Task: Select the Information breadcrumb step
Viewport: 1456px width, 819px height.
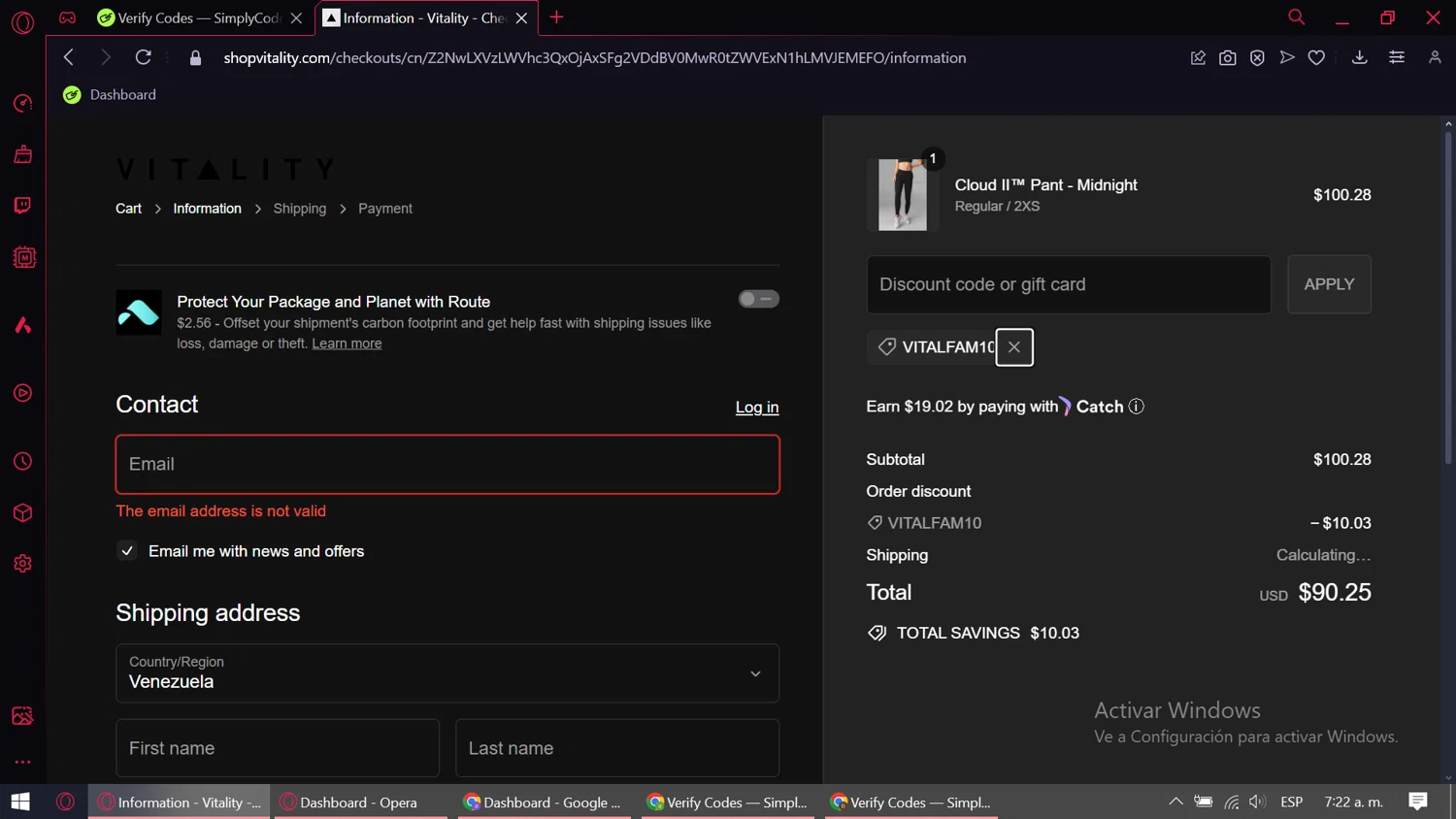Action: coord(207,209)
